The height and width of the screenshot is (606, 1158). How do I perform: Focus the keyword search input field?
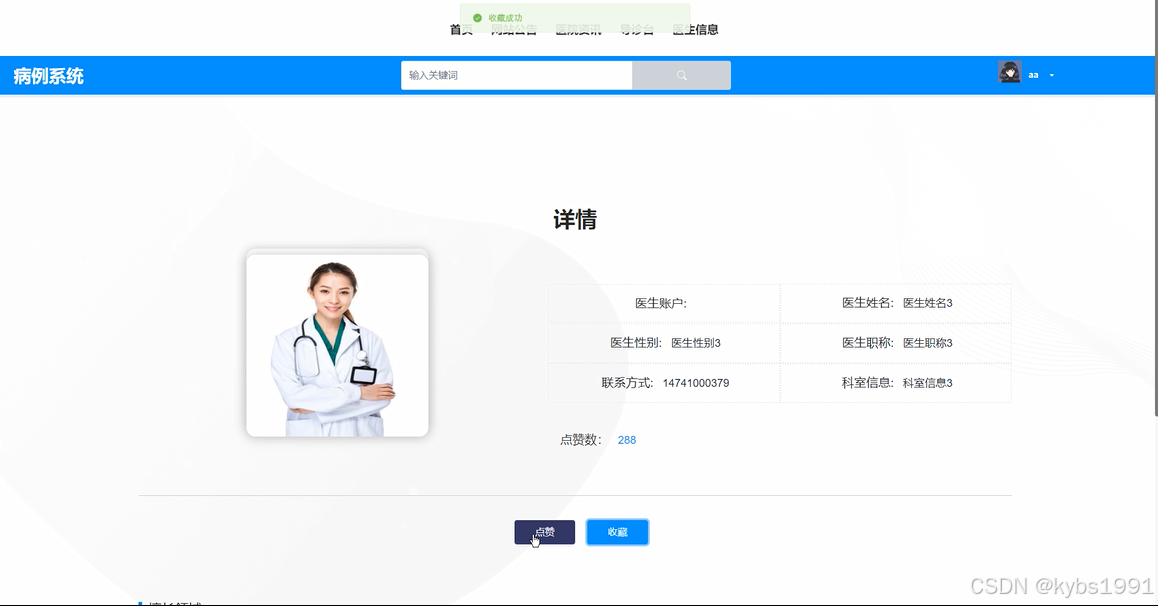pos(516,75)
